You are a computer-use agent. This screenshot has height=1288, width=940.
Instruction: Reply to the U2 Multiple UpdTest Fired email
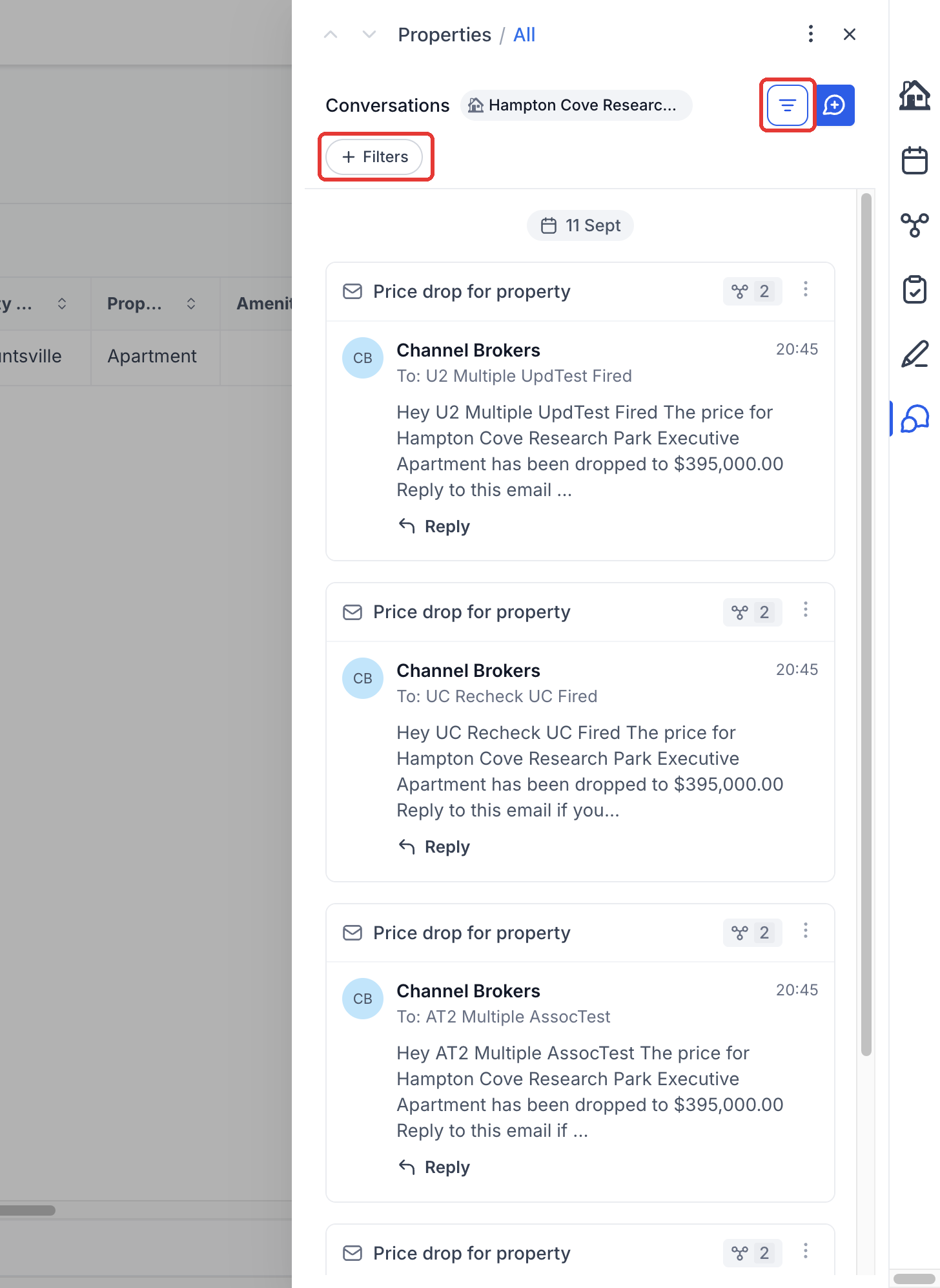tap(434, 526)
